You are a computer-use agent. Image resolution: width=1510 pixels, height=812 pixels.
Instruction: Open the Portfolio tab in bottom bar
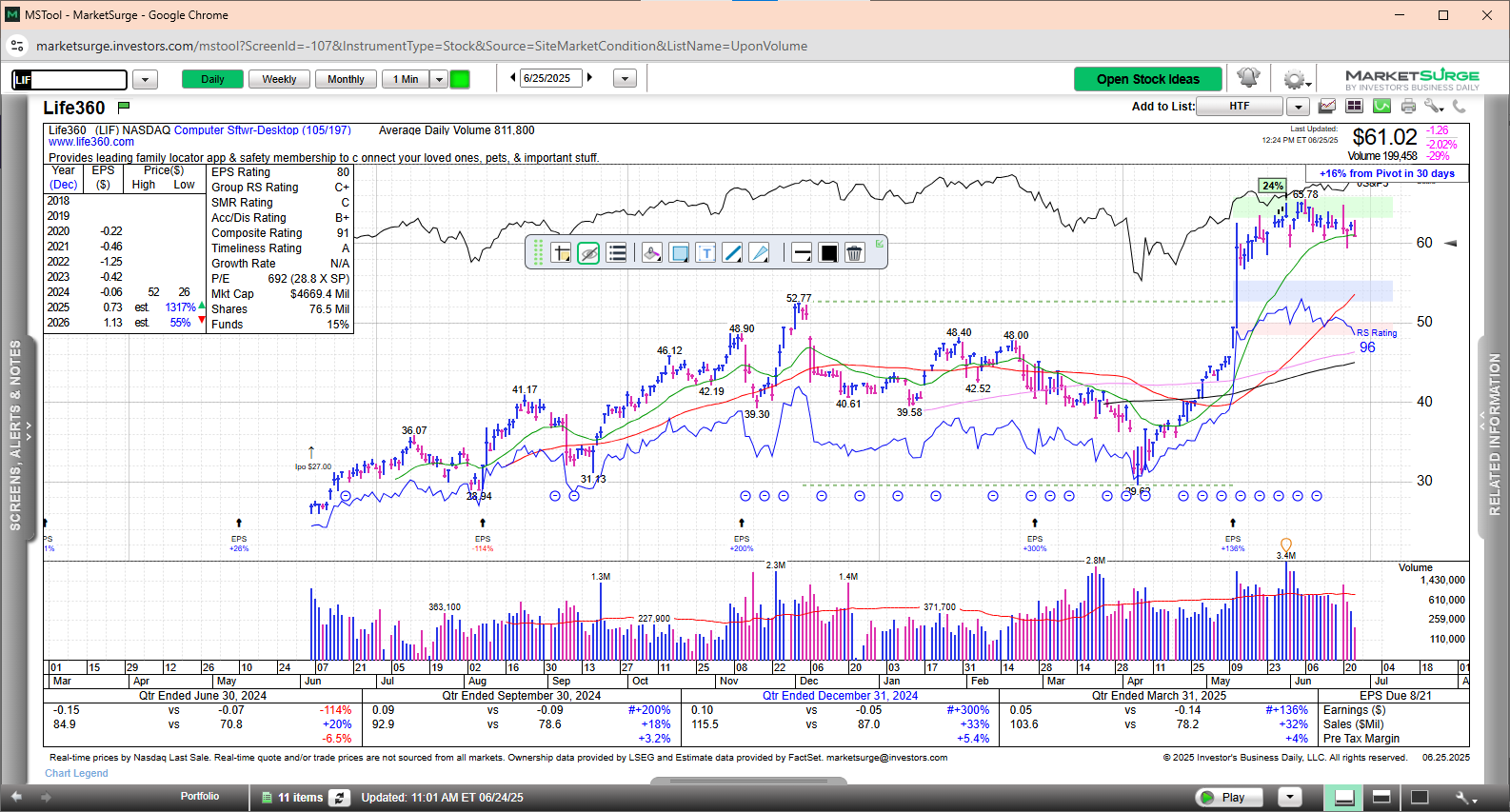tap(200, 797)
